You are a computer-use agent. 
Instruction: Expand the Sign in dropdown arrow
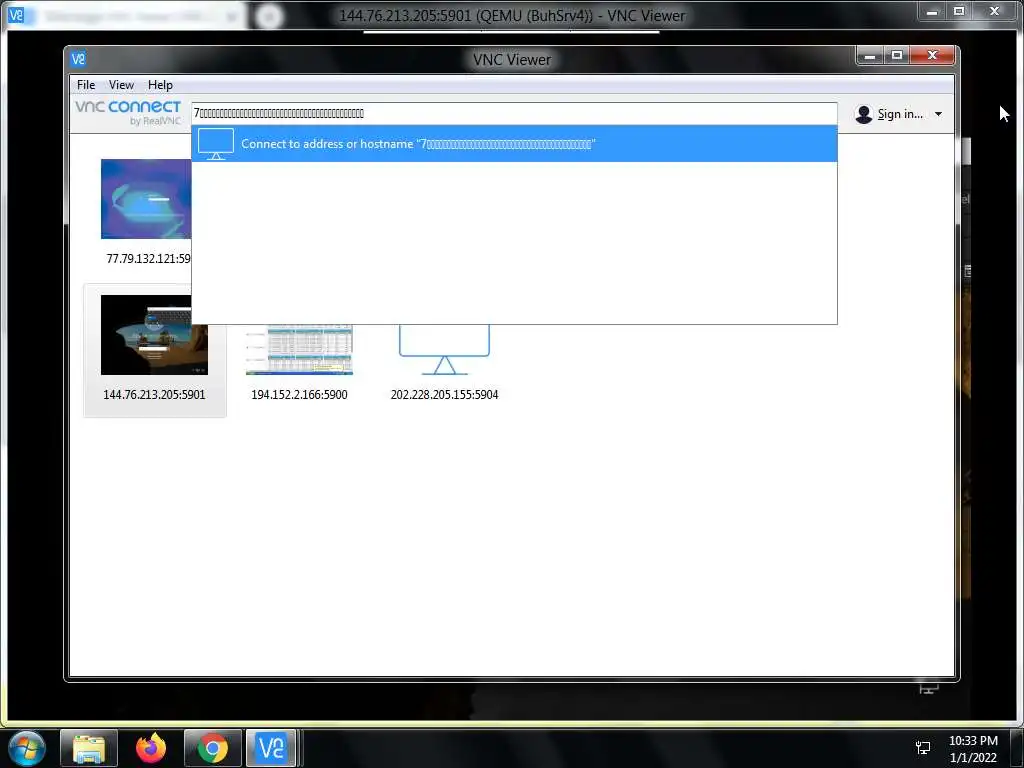point(938,114)
